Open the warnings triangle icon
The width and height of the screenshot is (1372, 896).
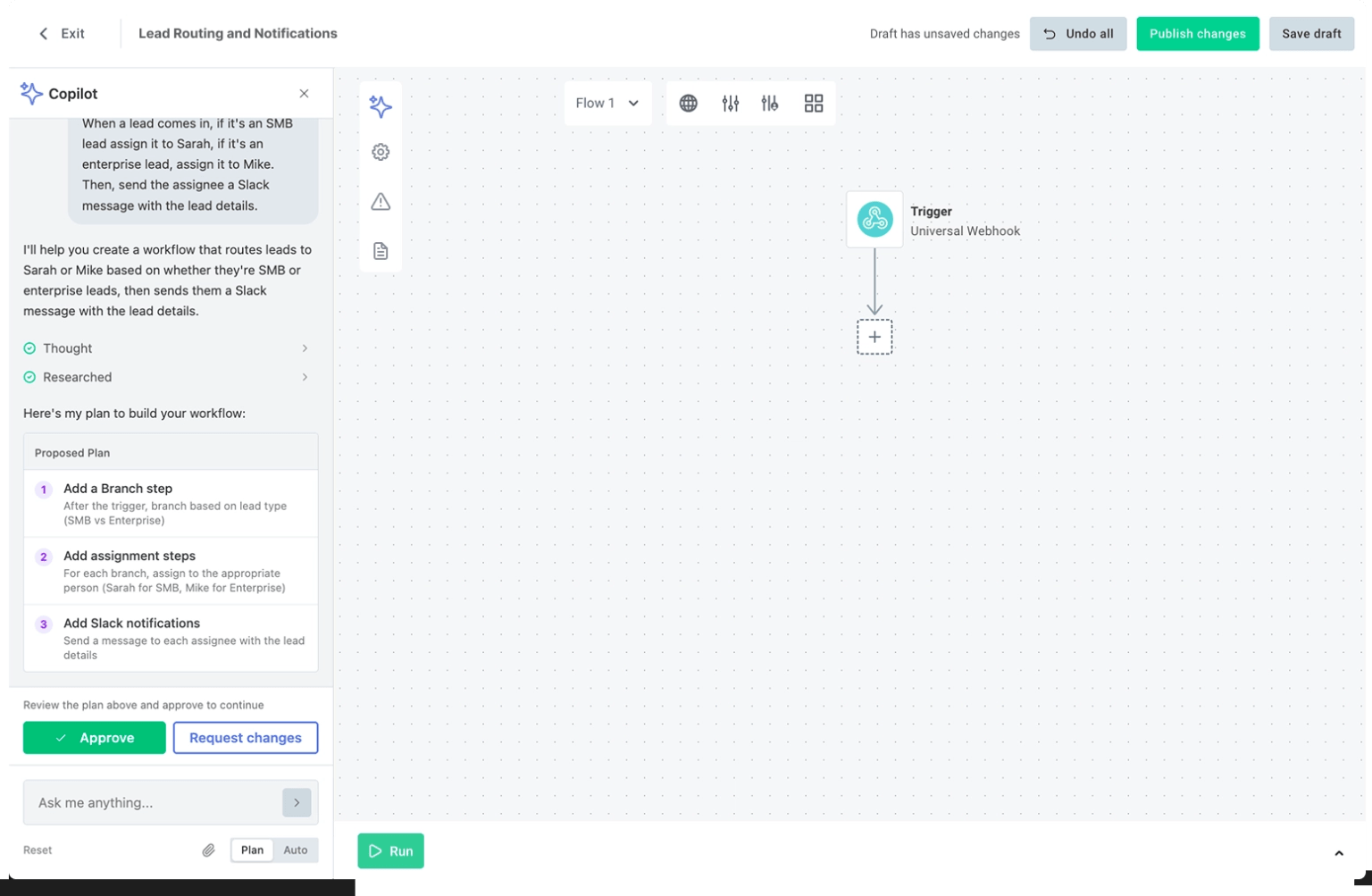coord(381,202)
